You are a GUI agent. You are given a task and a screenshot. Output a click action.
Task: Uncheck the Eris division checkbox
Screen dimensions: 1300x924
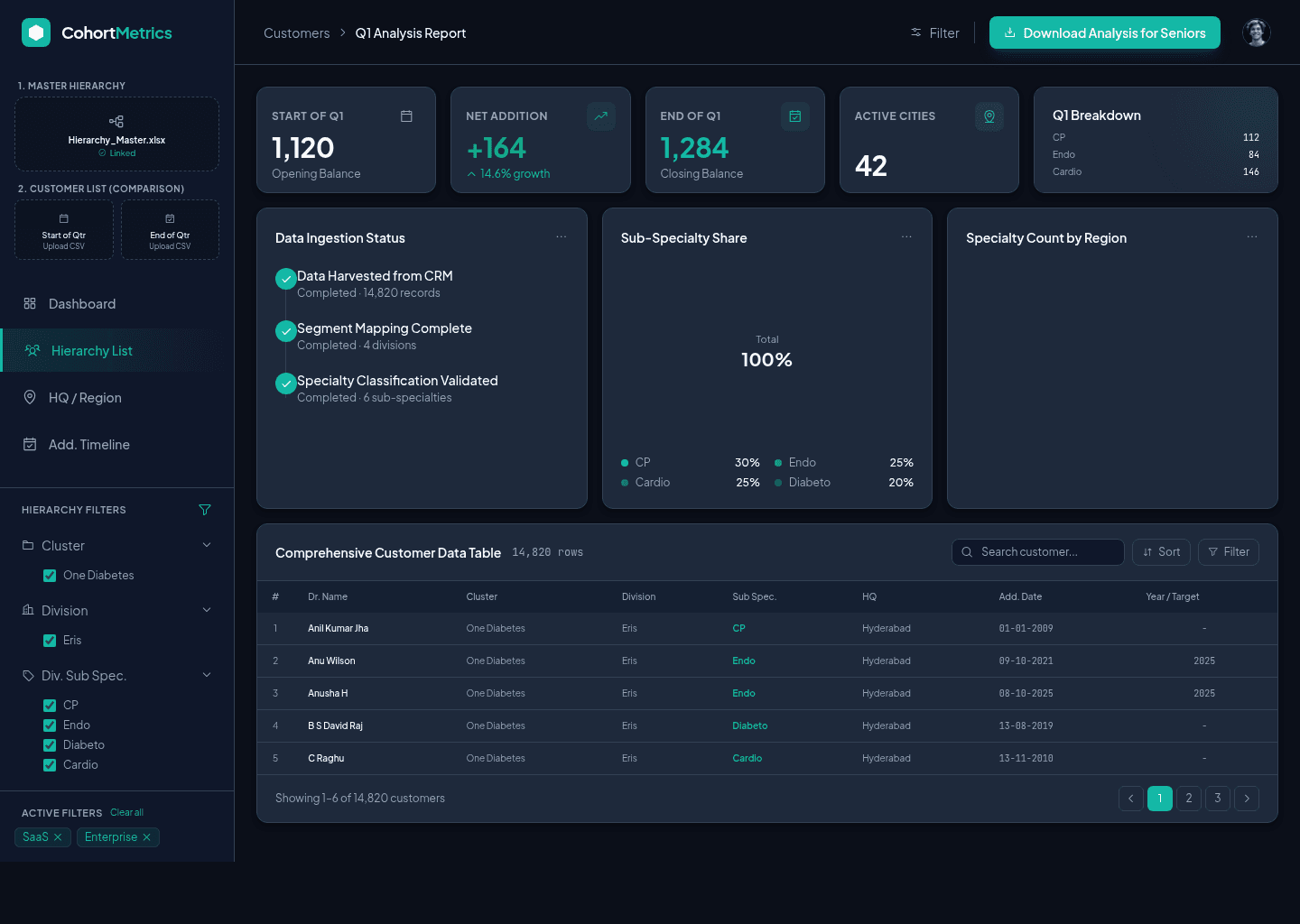pos(50,641)
